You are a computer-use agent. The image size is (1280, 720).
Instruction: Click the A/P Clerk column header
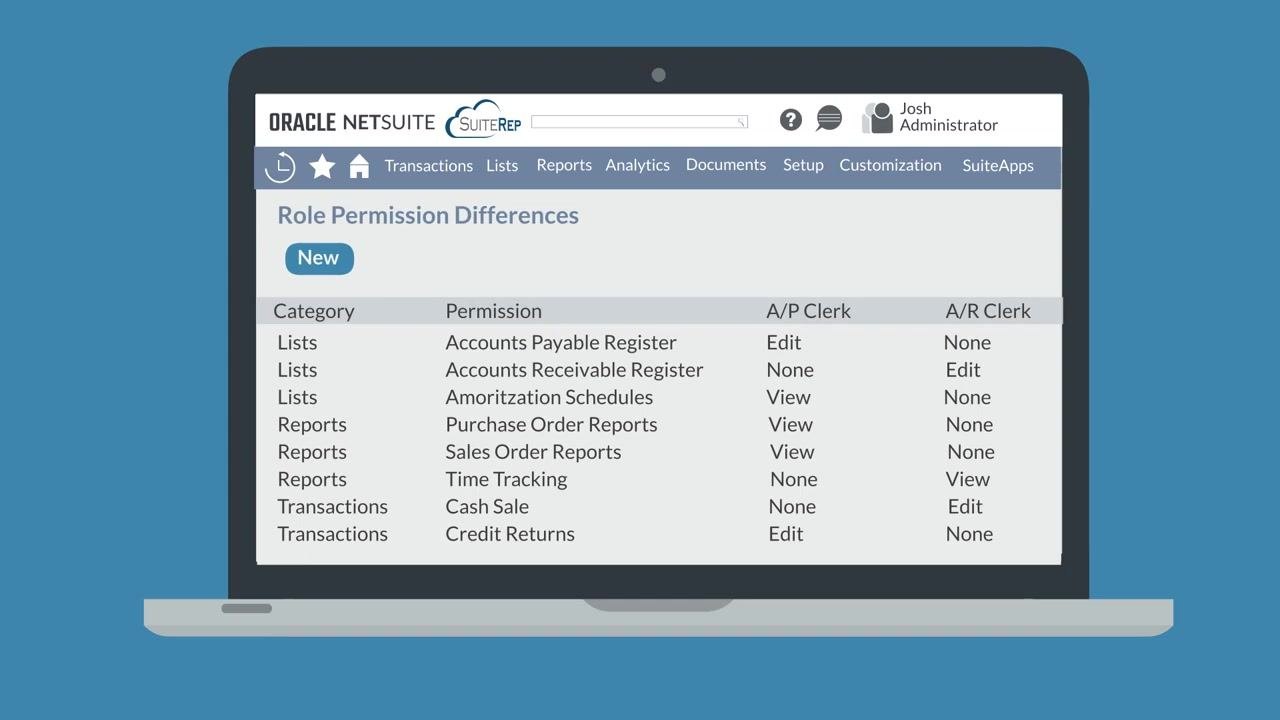click(809, 311)
